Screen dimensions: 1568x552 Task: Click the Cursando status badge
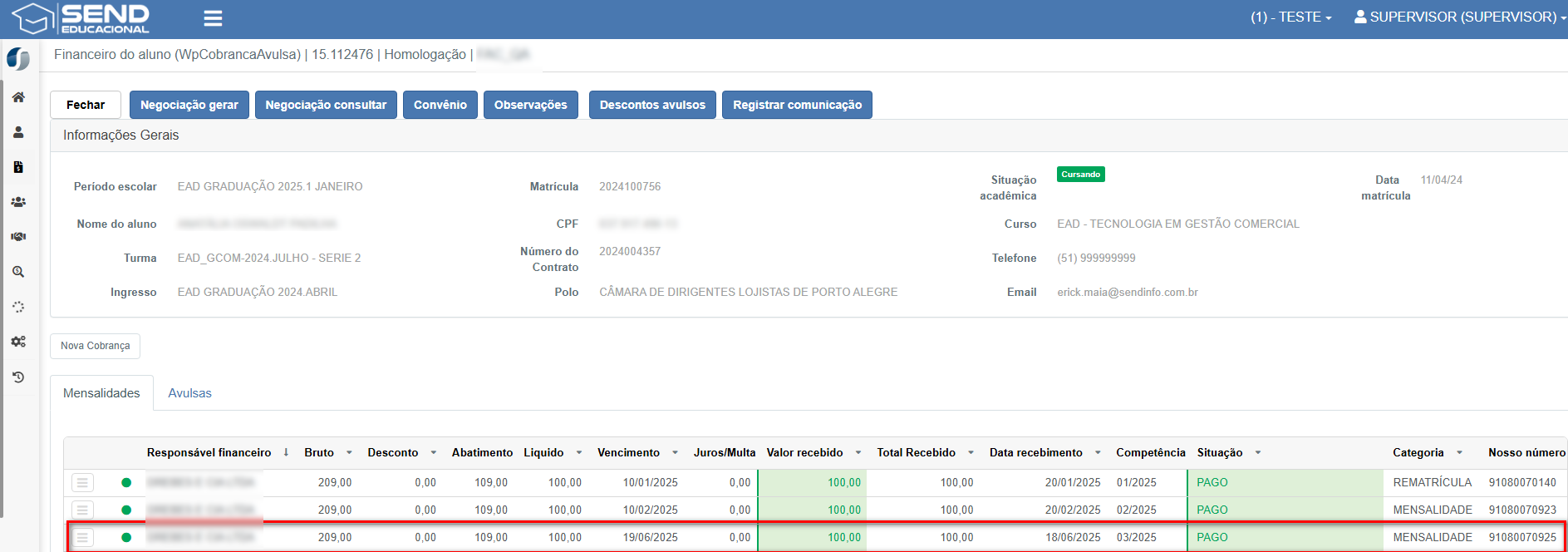pos(1080,175)
